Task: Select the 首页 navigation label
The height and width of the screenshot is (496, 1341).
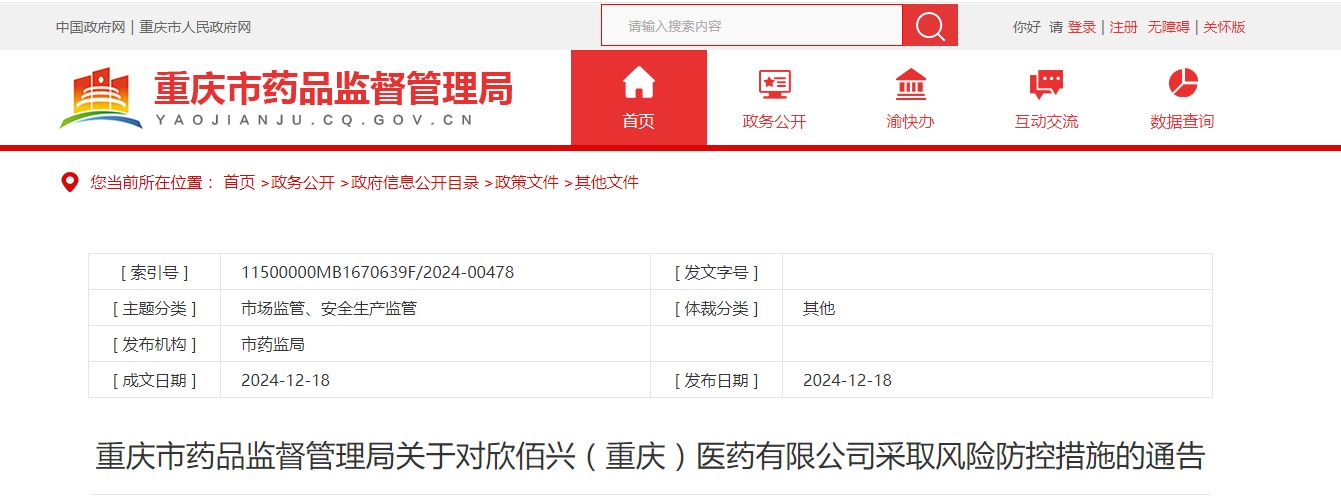Action: coord(639,122)
